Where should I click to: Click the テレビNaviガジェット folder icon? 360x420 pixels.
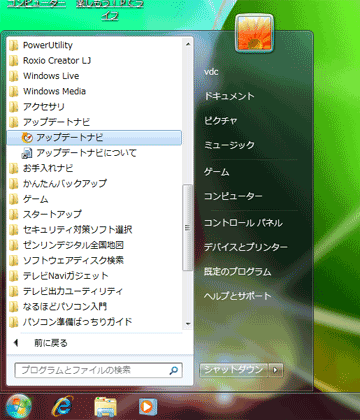coord(14,276)
